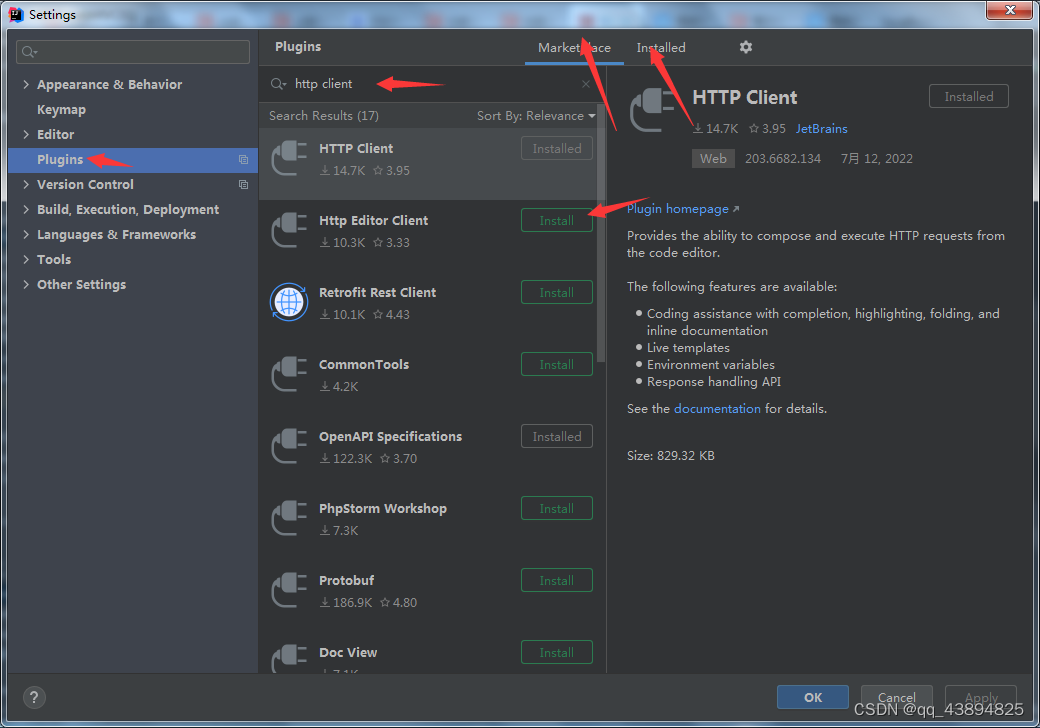The image size is (1040, 728).
Task: Open the help question mark button
Action: (x=34, y=697)
